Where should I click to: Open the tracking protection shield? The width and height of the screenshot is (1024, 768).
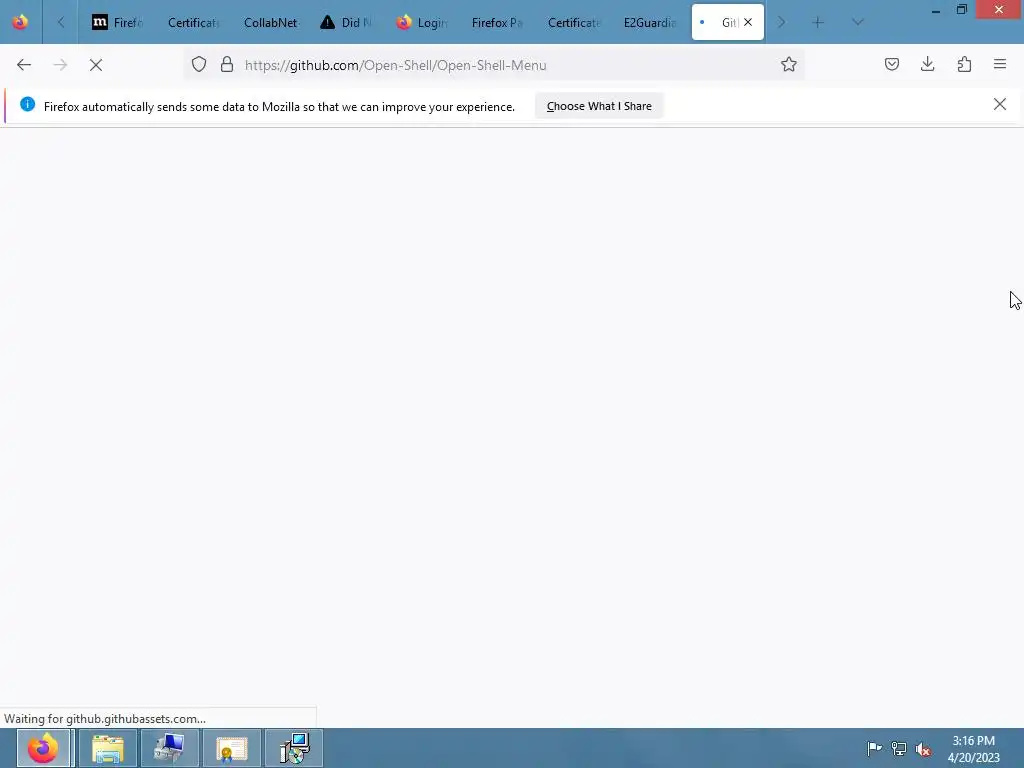coord(199,65)
